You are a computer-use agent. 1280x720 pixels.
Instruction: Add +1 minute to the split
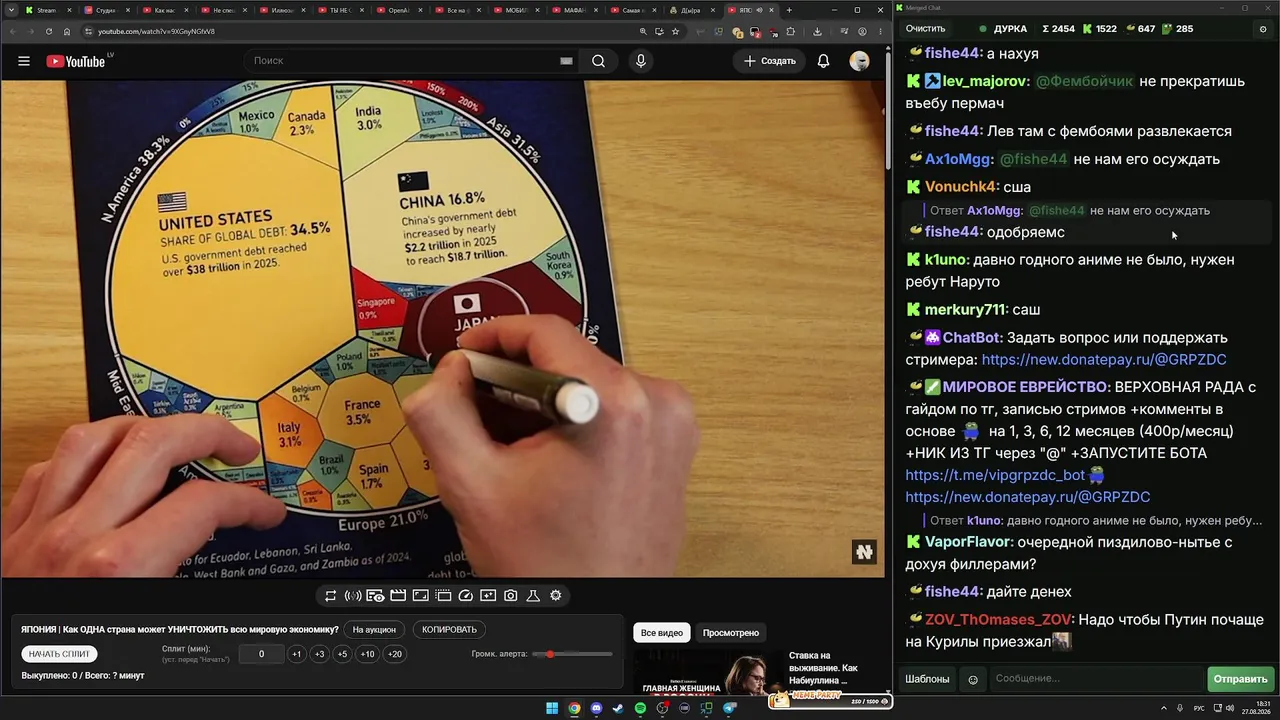(296, 654)
